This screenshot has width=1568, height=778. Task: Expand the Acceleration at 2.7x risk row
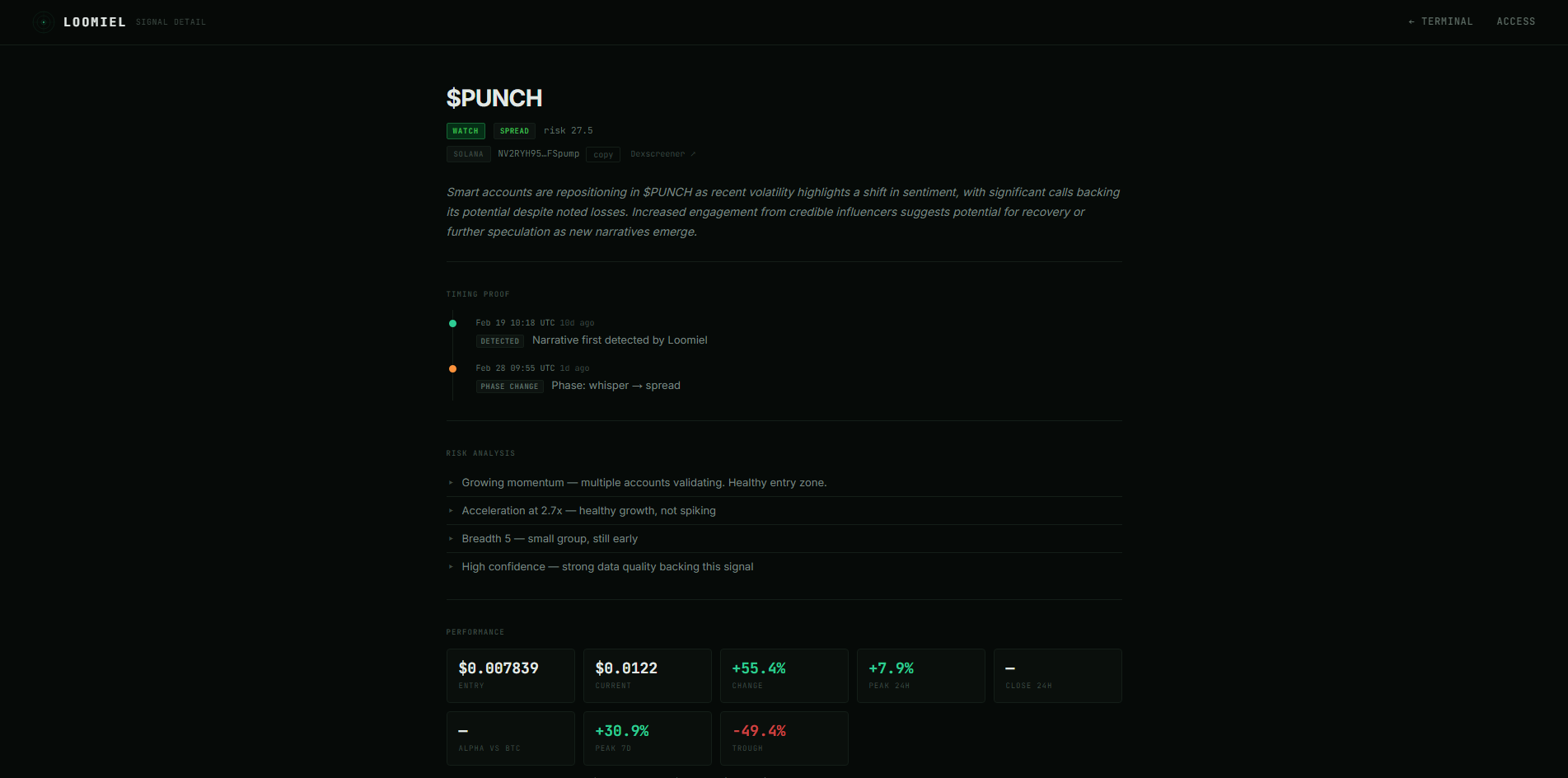(x=588, y=510)
